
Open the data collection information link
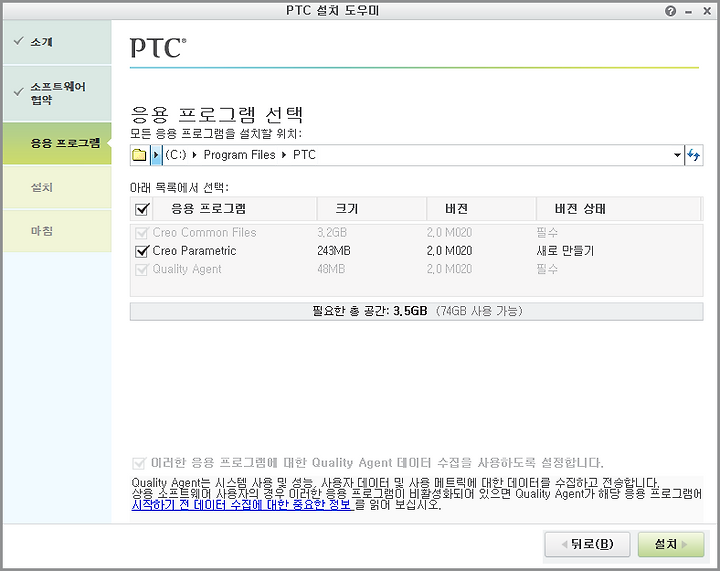click(242, 505)
